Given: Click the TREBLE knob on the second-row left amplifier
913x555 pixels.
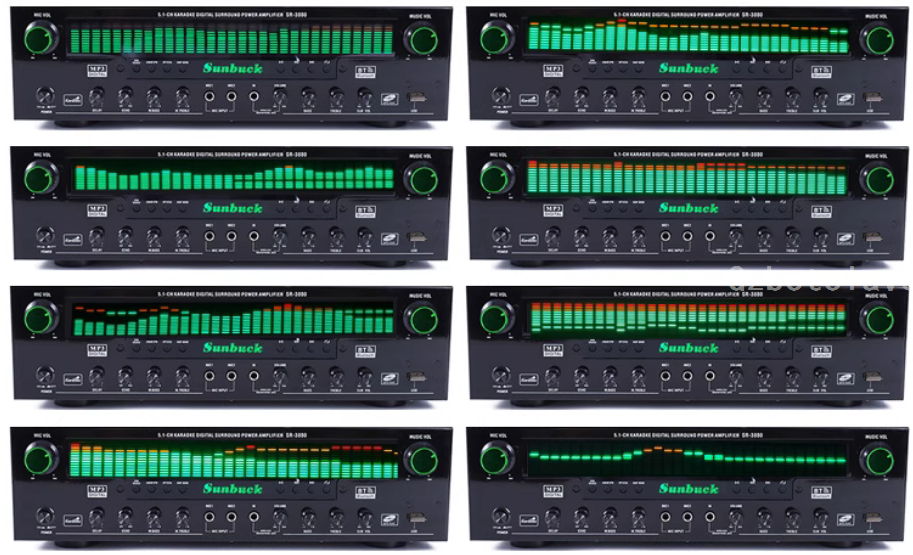Looking at the screenshot, I should (336, 235).
